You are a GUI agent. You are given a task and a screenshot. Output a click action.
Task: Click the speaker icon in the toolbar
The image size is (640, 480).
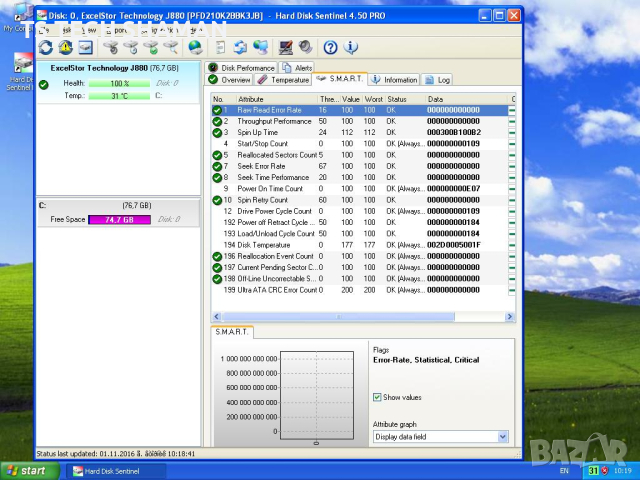(305, 47)
